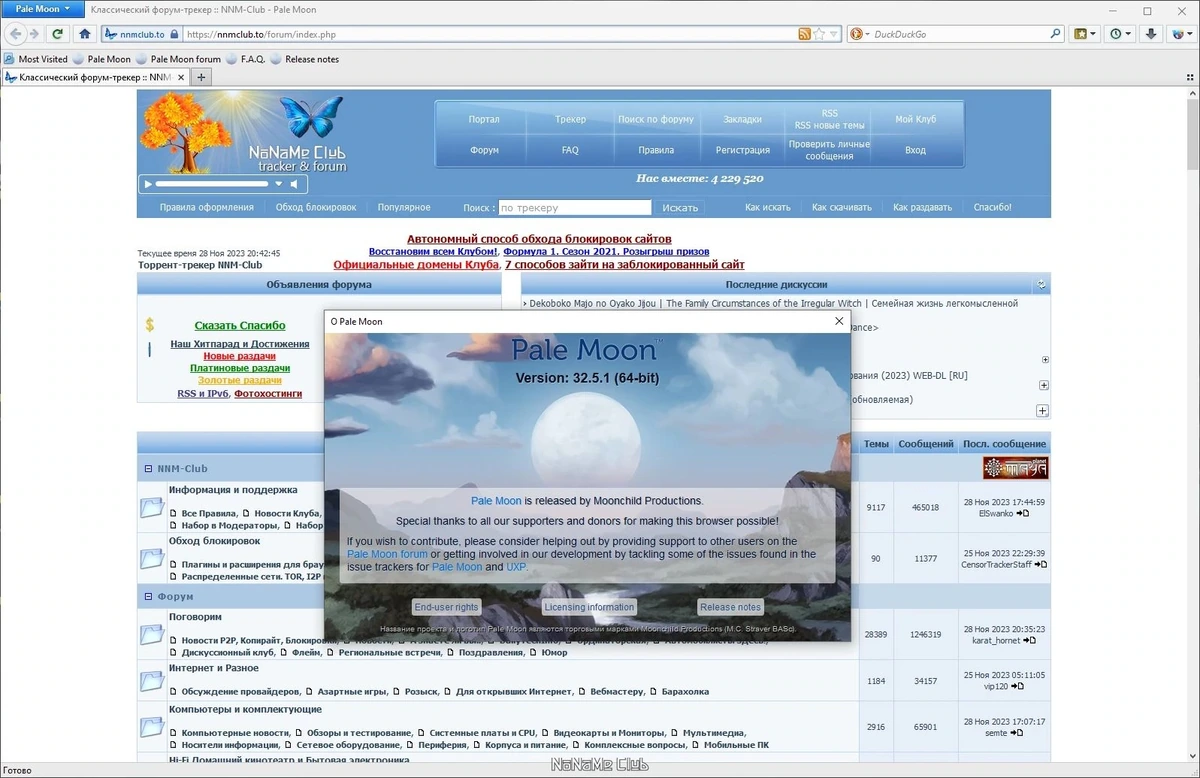Screen dimensions: 1200x778
Task: Open the Золотые раздачи link
Action: point(240,380)
